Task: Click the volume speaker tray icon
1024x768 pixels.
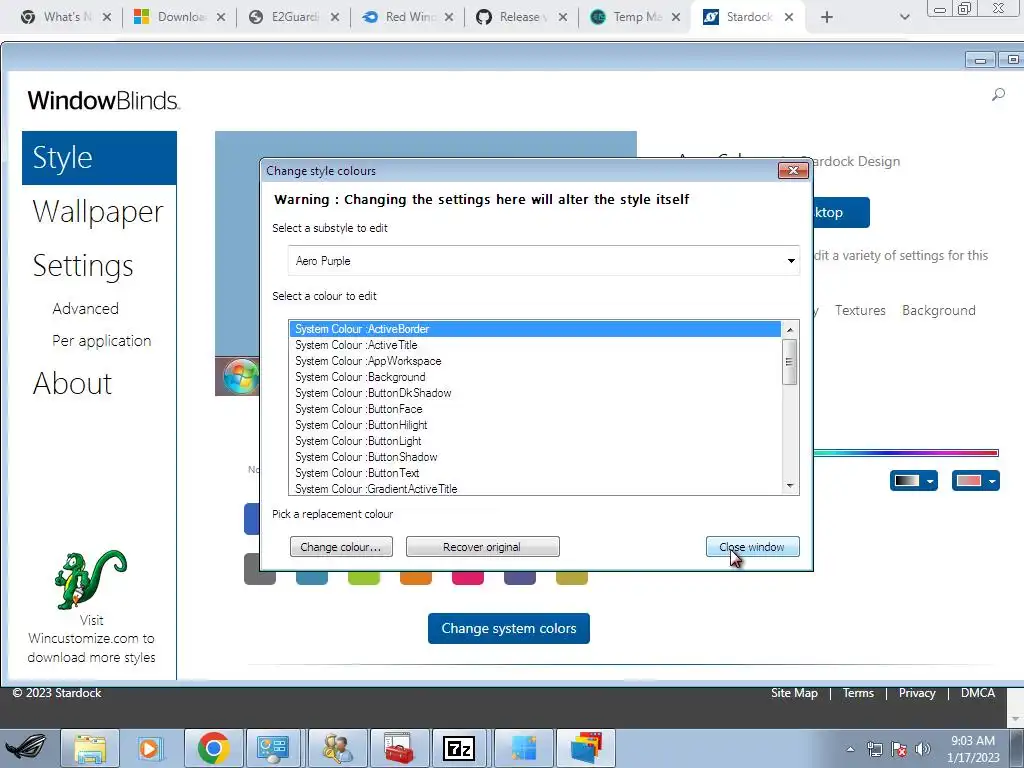Action: [922, 749]
